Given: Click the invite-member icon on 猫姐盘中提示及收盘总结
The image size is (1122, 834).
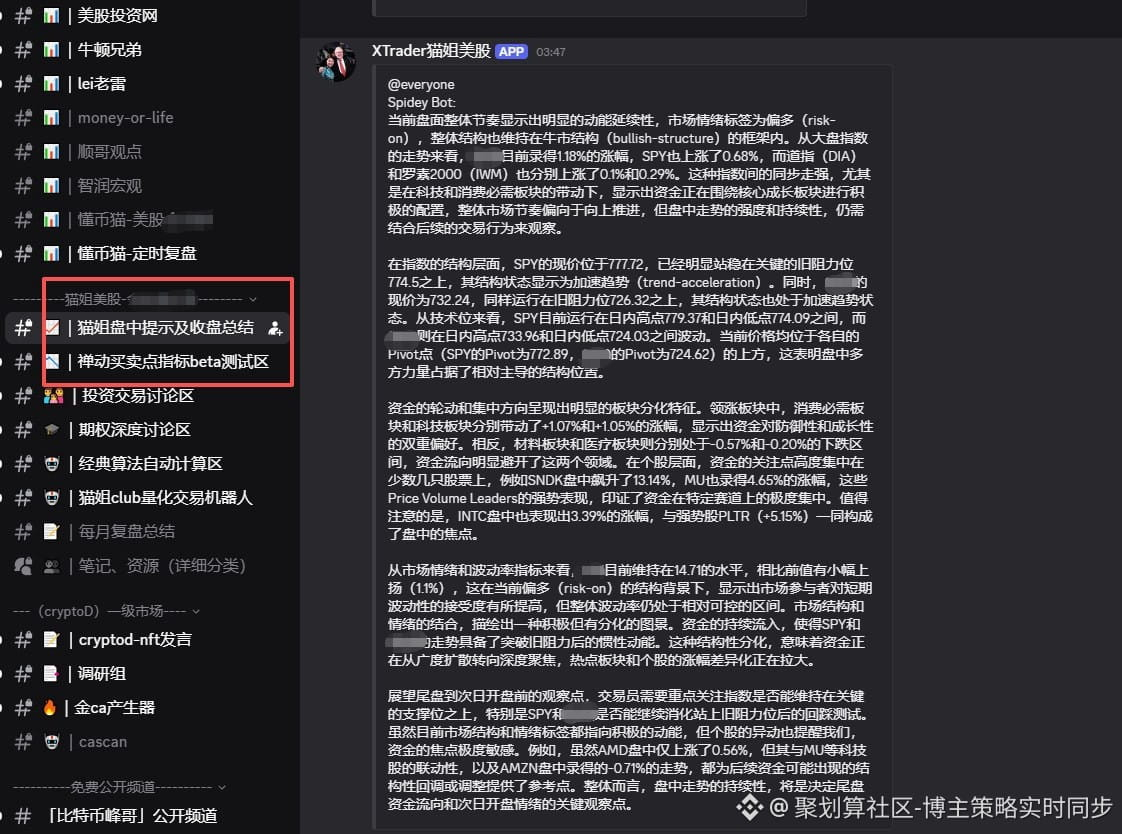Looking at the screenshot, I should click(275, 328).
